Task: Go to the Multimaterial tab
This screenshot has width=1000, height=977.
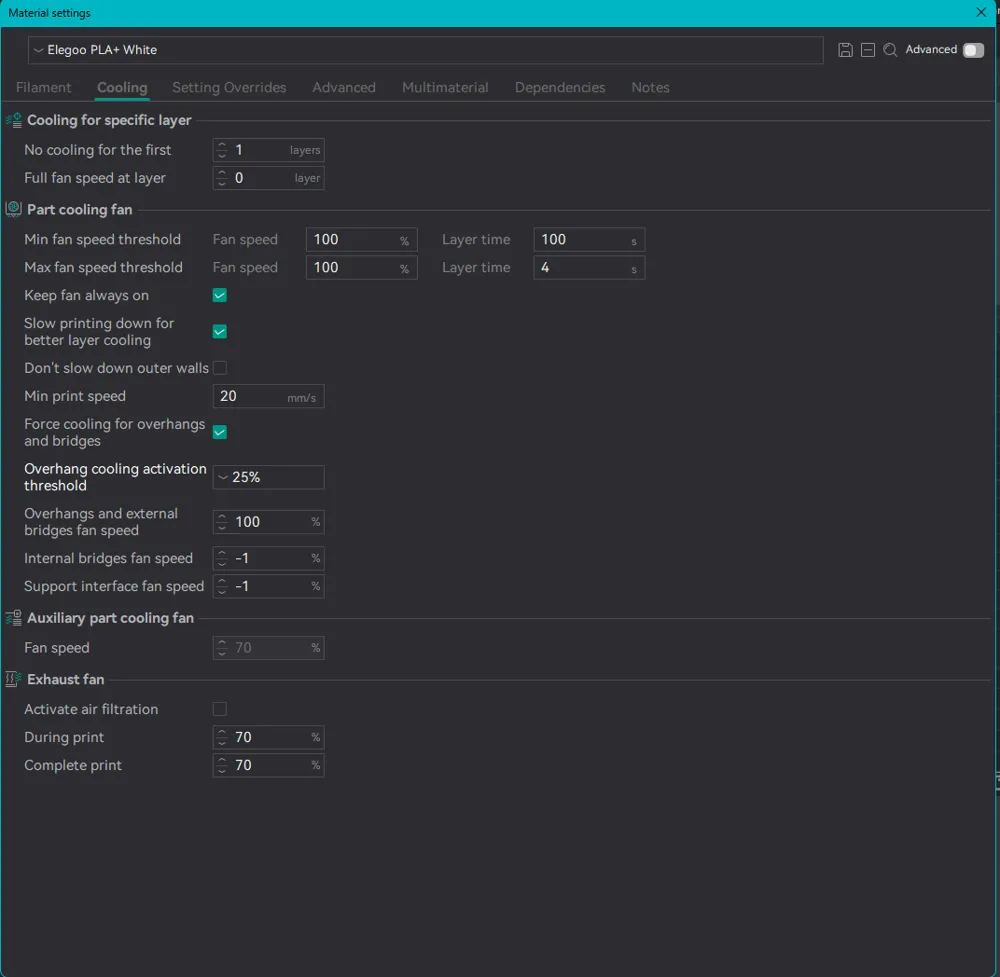Action: (445, 88)
